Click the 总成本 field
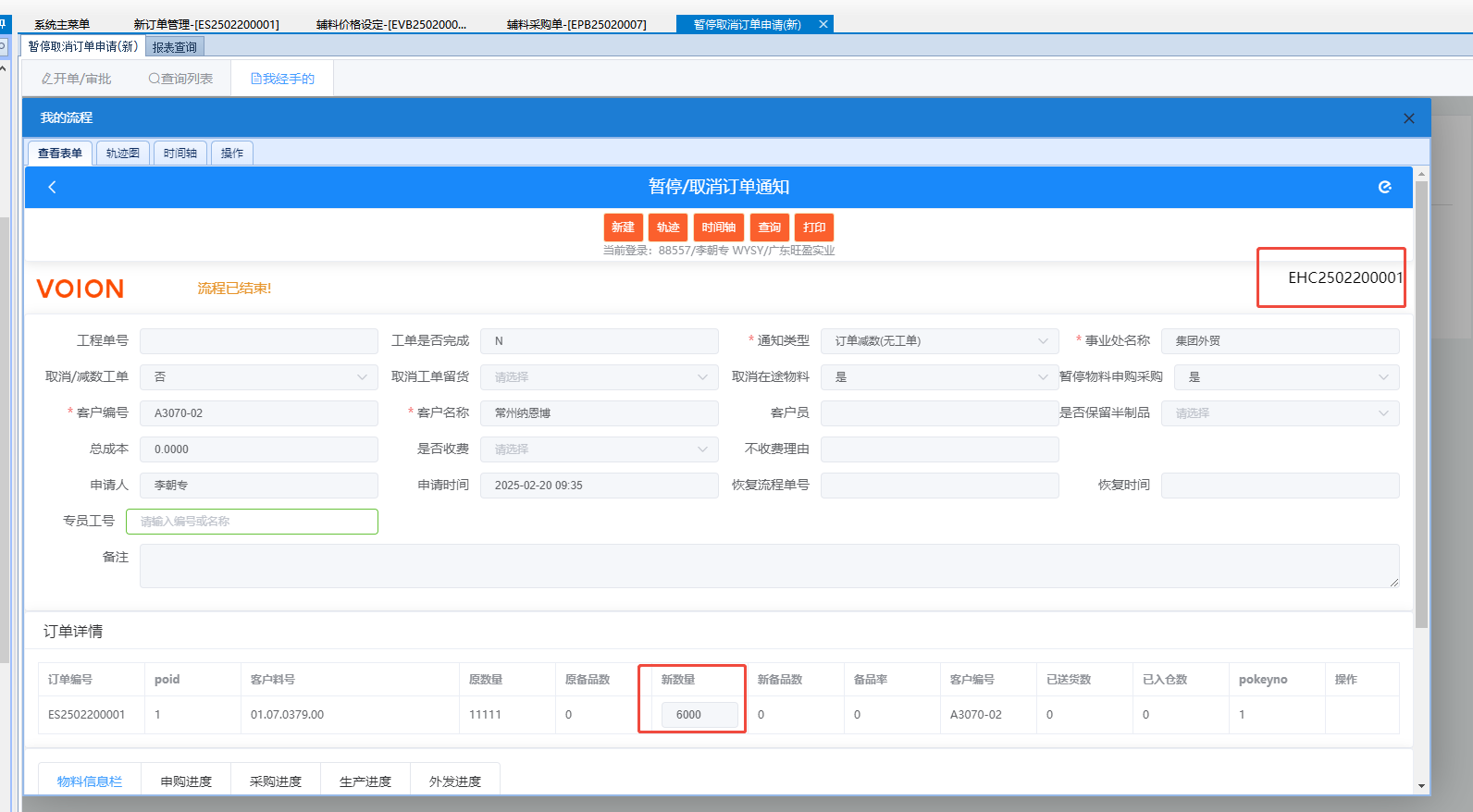Screen dimensions: 1473x812 click(x=259, y=449)
